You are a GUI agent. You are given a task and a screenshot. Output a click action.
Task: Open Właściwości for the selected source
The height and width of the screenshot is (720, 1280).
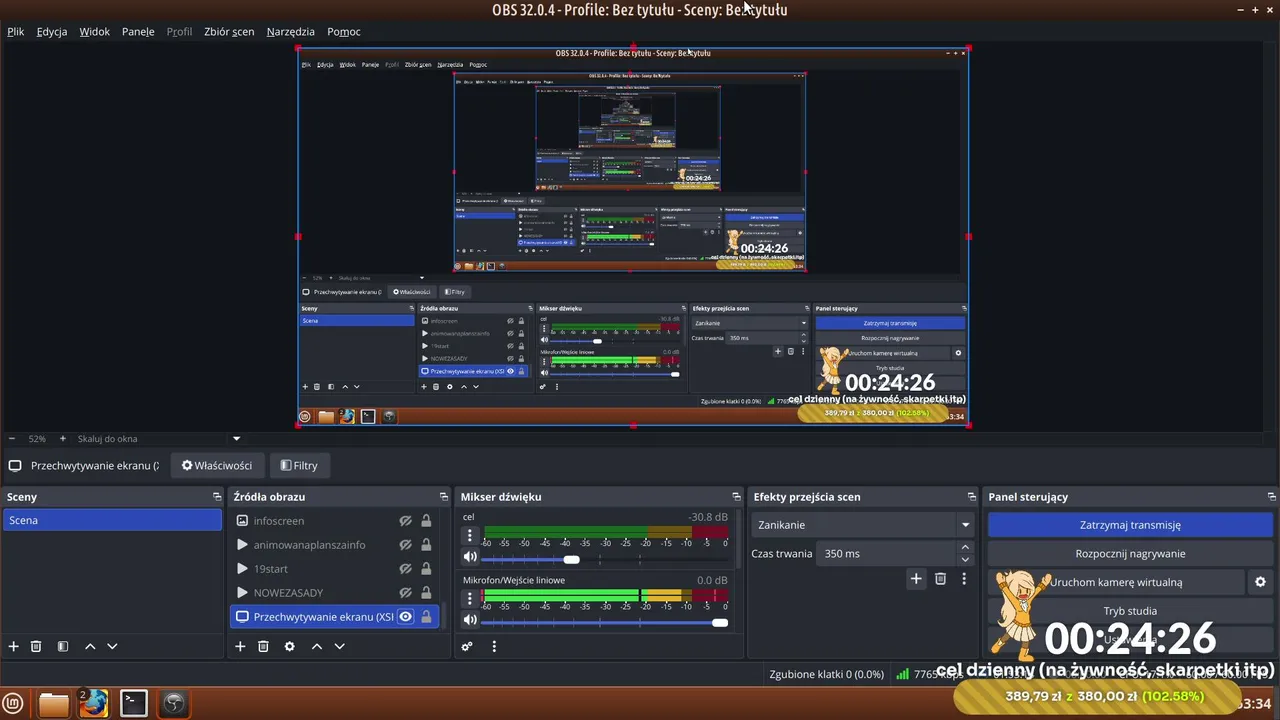pos(217,465)
